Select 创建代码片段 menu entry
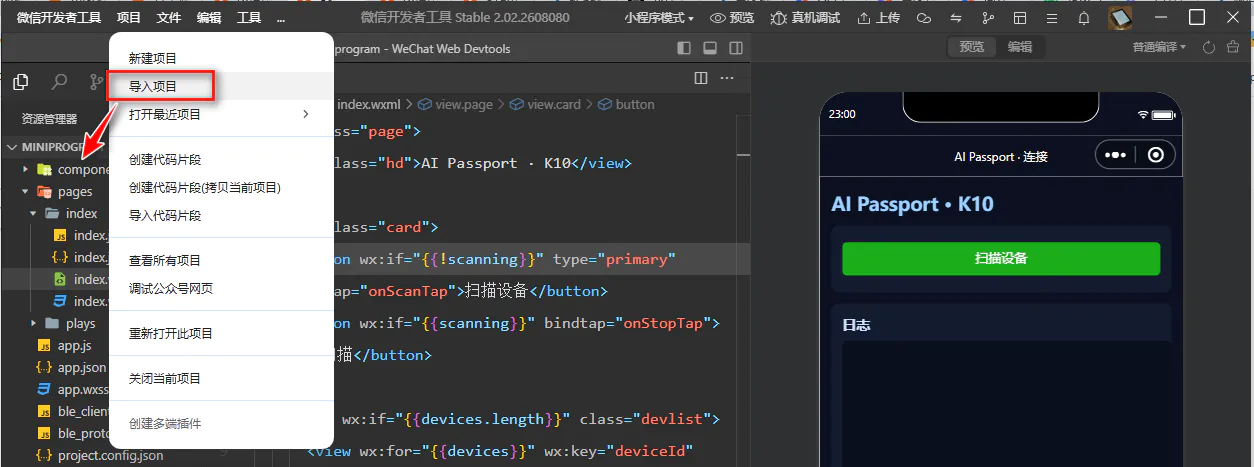This screenshot has height=467, width=1254. [220, 160]
